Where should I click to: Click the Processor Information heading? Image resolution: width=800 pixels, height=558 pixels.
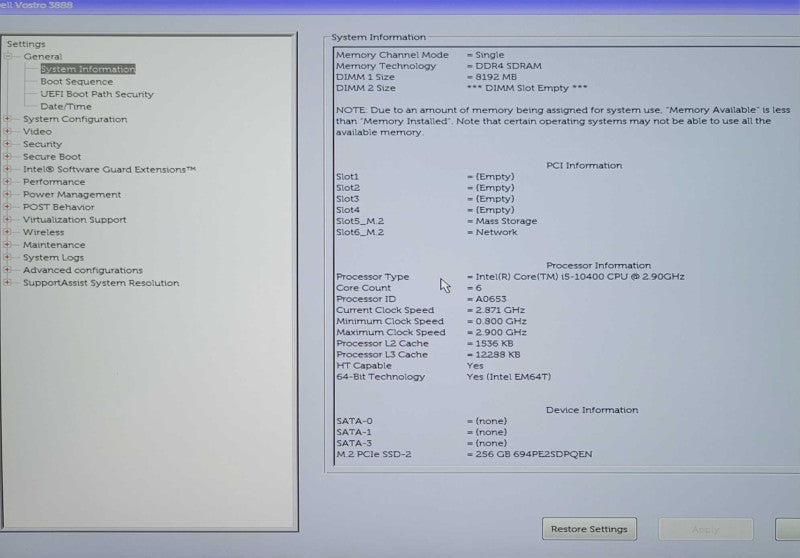coord(598,265)
